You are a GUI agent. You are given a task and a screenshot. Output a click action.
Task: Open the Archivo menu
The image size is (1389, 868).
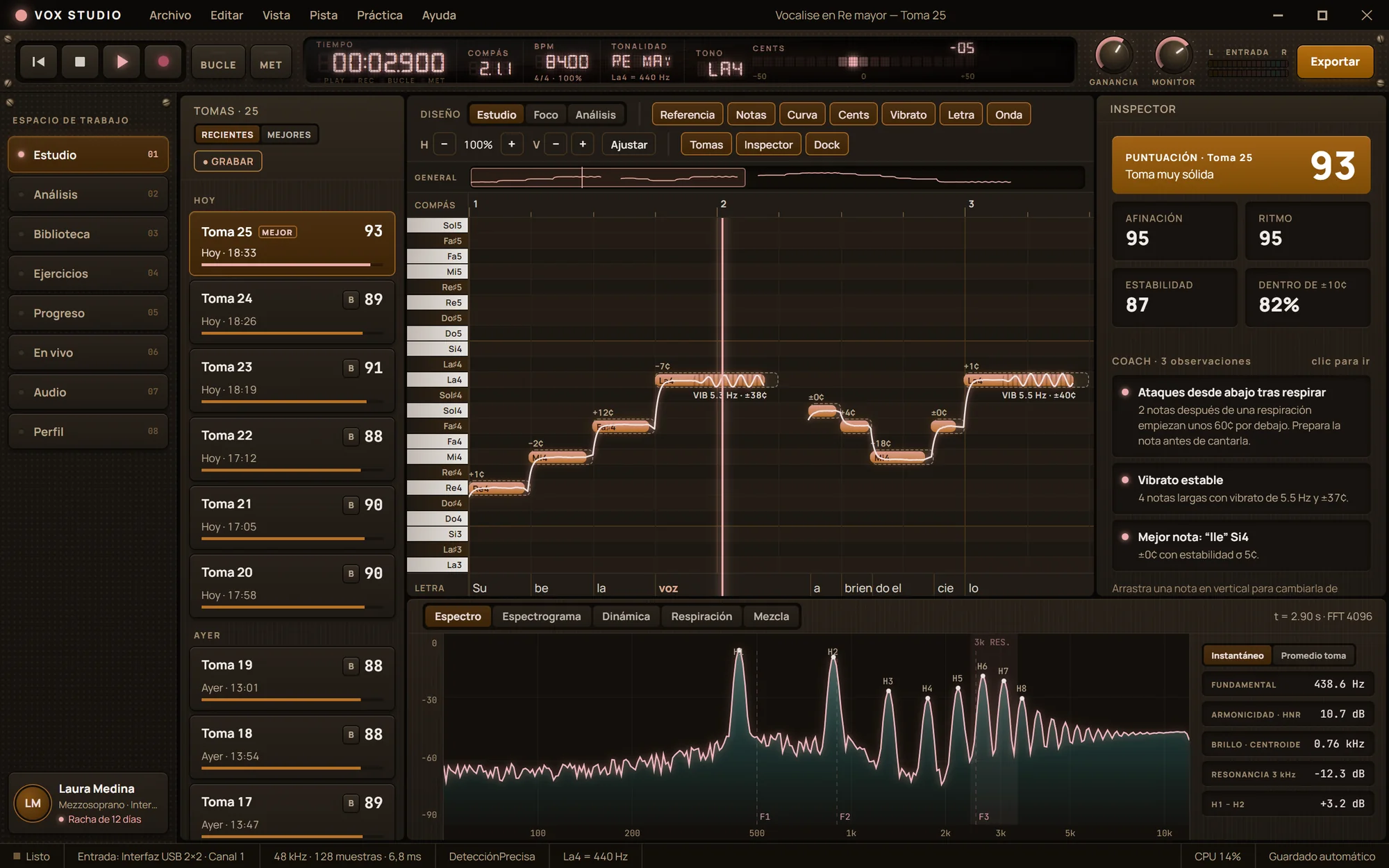(x=170, y=15)
